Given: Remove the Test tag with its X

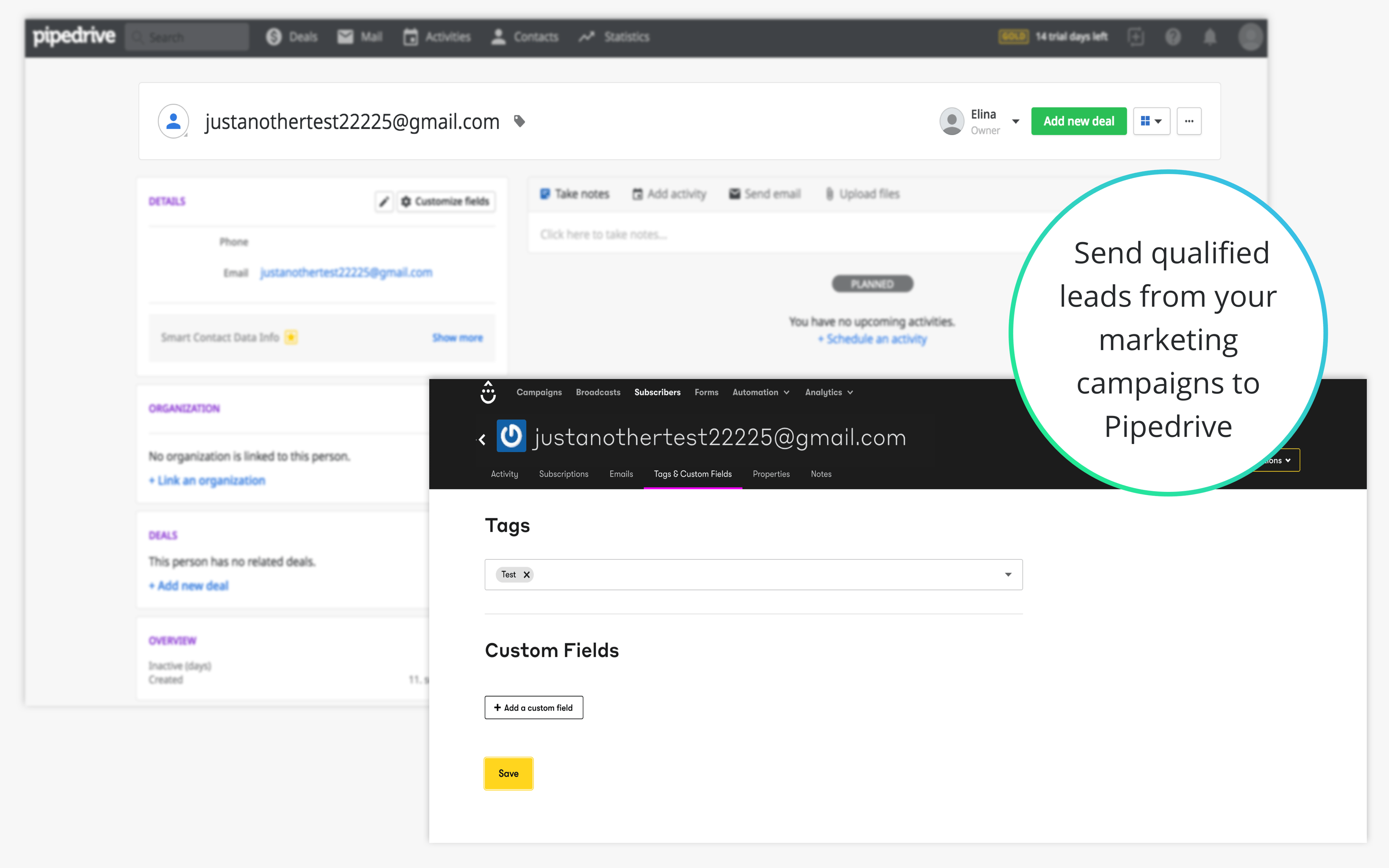Looking at the screenshot, I should coord(526,575).
